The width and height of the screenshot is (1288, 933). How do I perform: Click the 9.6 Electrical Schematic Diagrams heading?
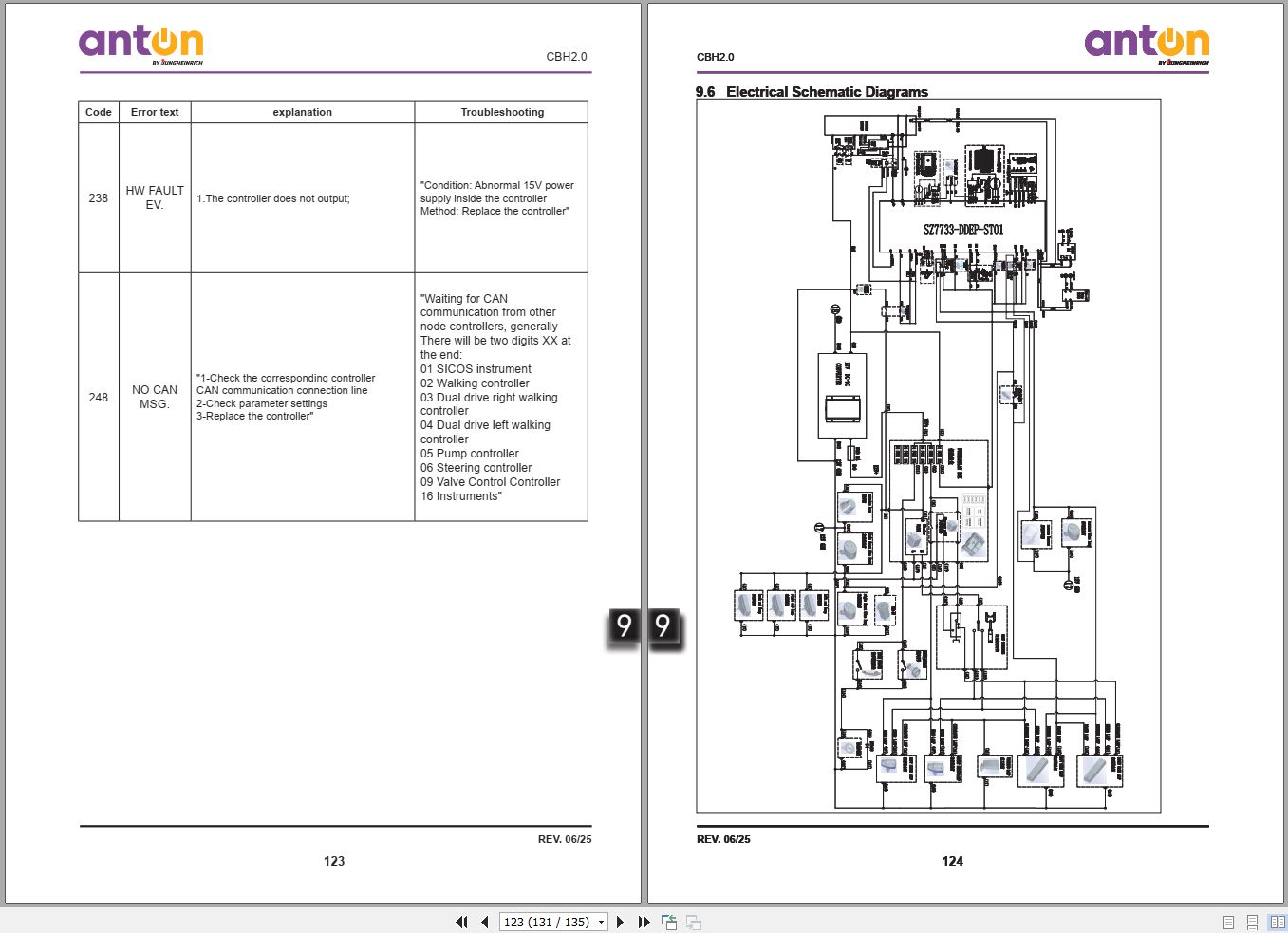811,91
